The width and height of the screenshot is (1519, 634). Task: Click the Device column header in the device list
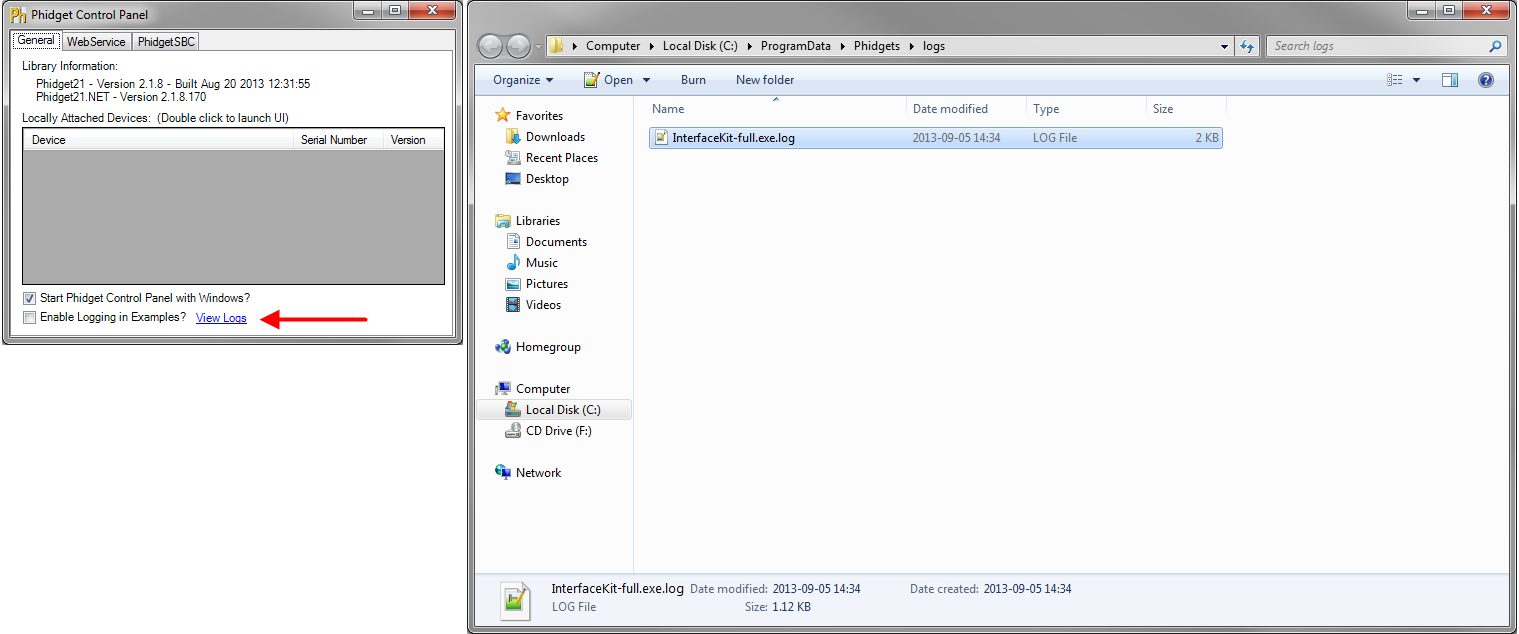pos(159,140)
